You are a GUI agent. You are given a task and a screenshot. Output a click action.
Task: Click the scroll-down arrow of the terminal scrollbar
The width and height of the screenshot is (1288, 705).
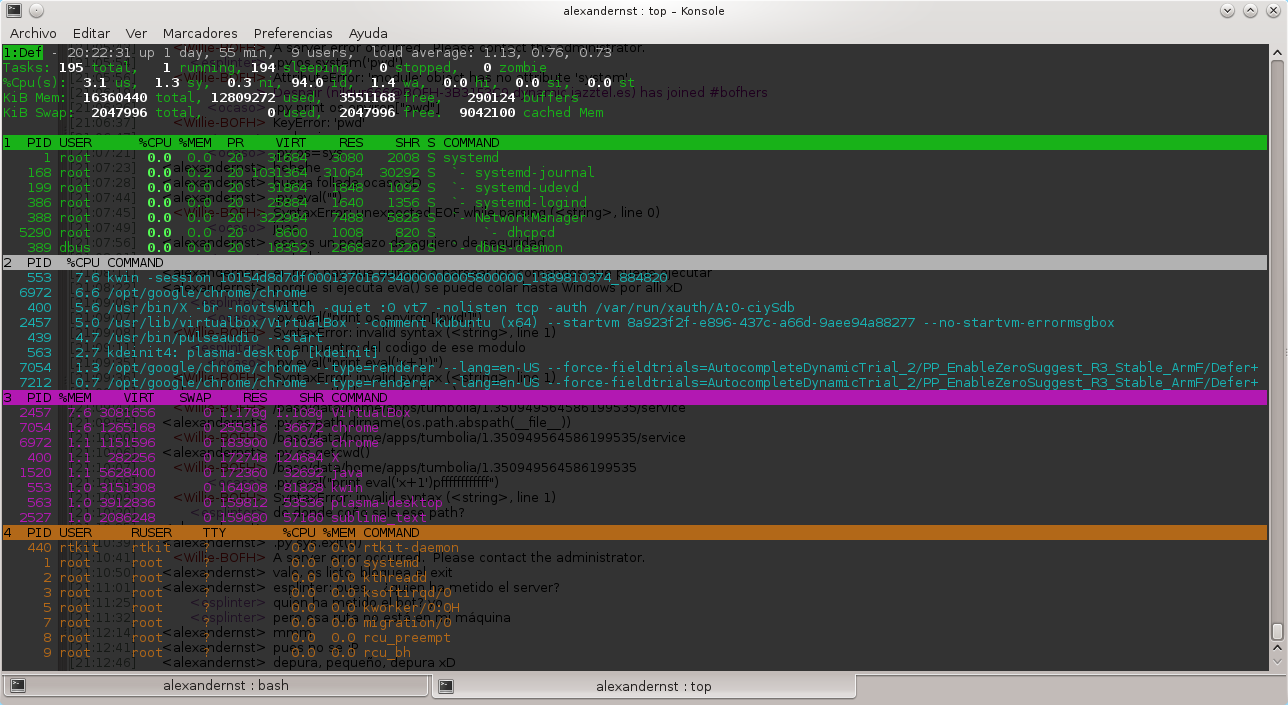pos(1277,664)
